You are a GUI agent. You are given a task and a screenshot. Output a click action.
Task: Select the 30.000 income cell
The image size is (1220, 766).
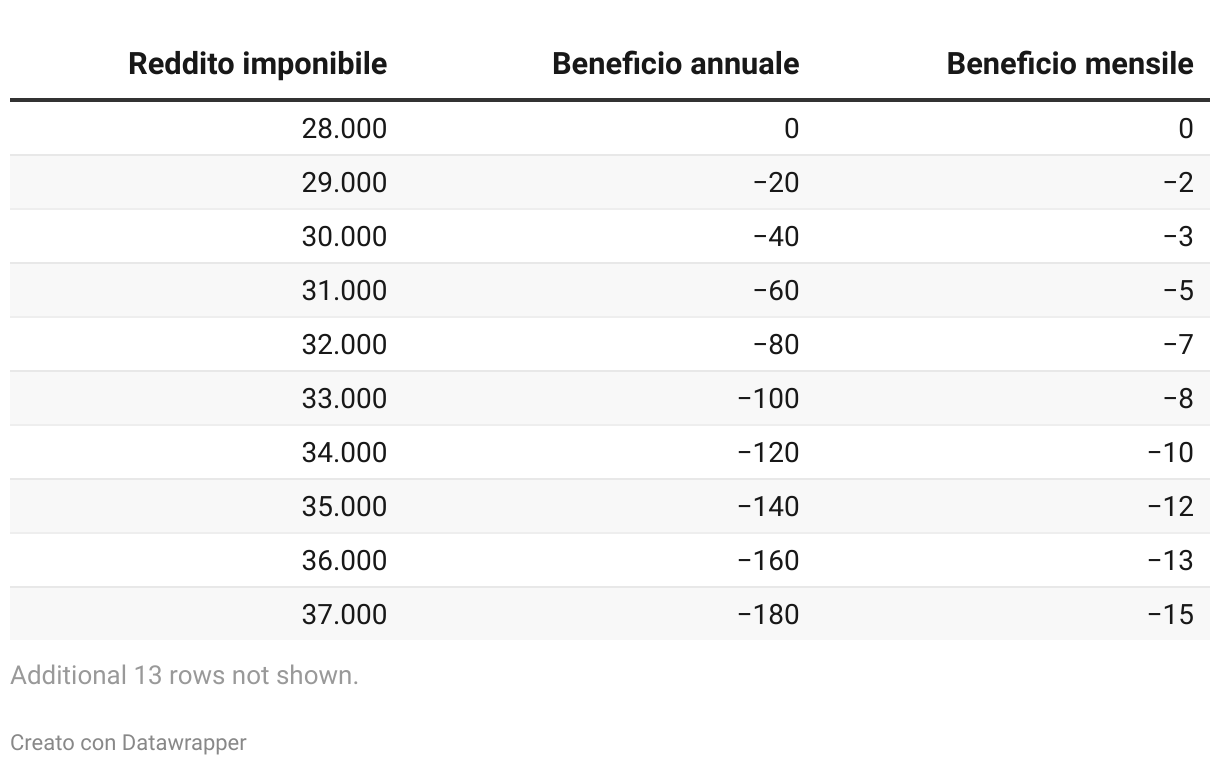[344, 237]
